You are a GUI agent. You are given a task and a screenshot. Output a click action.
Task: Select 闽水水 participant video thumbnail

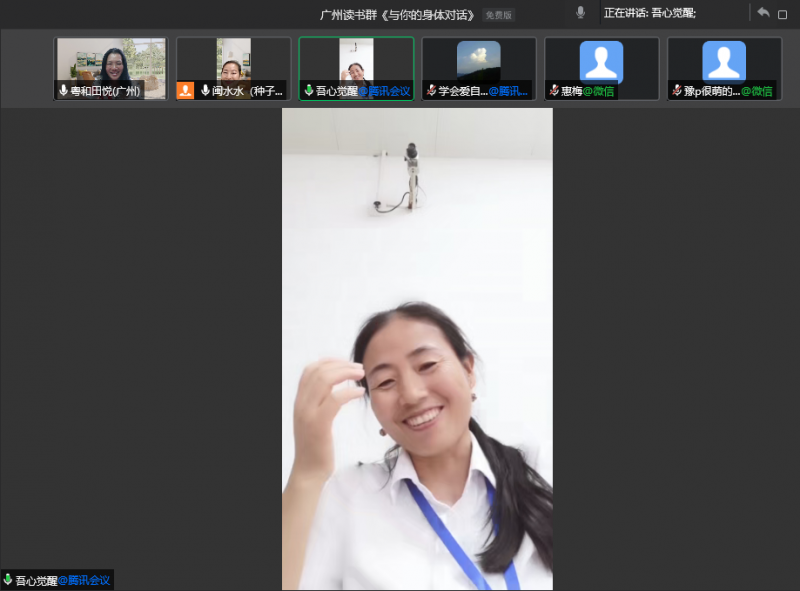click(234, 60)
